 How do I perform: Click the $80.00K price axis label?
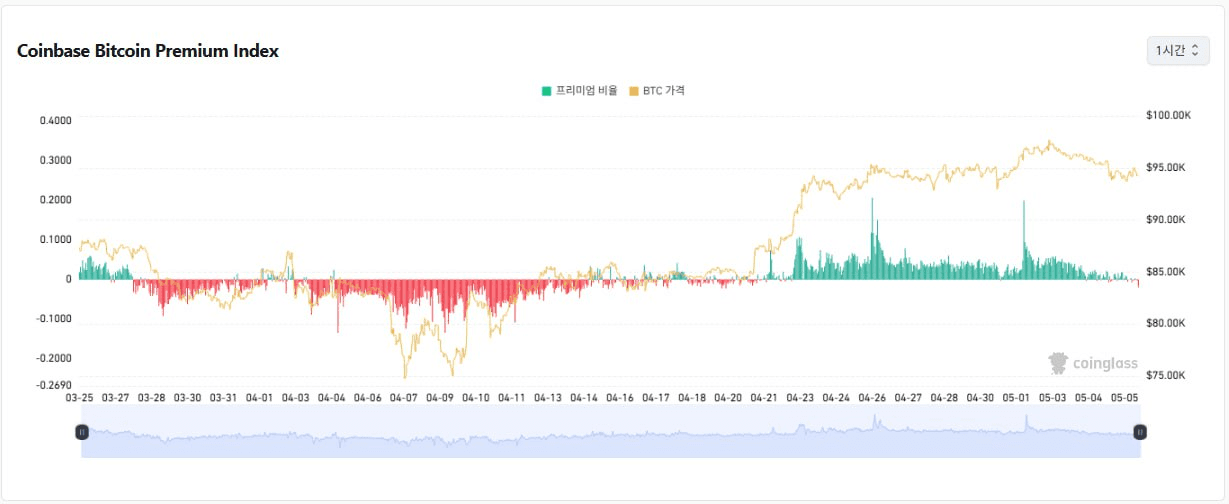1166,324
